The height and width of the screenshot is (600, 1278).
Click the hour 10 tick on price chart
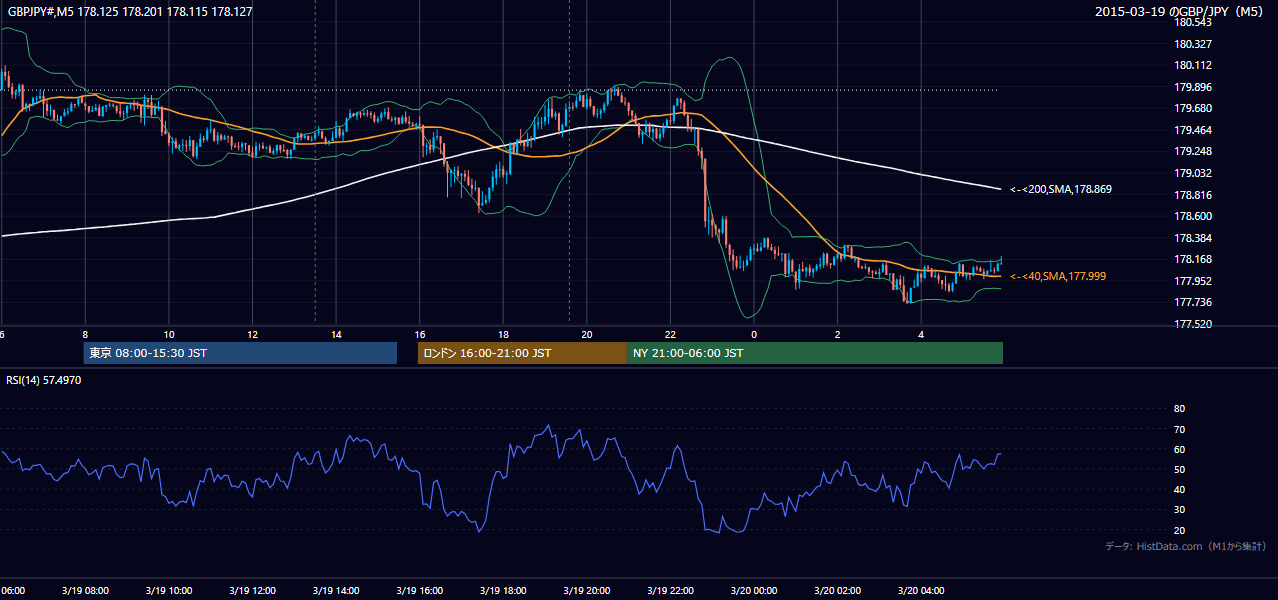click(x=169, y=334)
